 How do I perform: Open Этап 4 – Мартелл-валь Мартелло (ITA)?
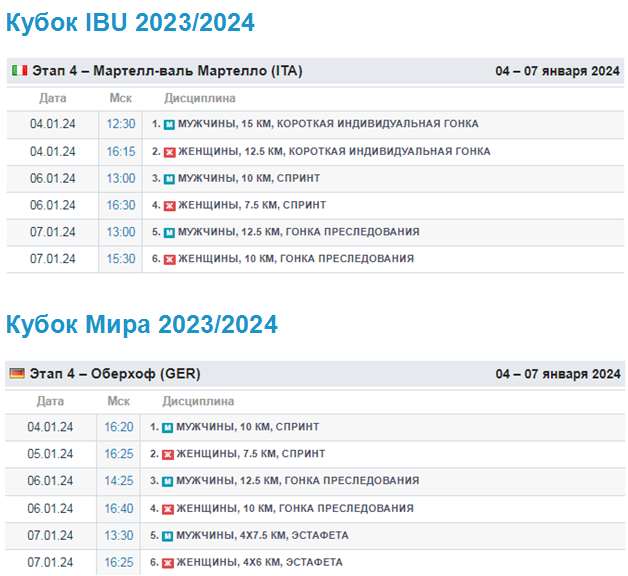167,70
